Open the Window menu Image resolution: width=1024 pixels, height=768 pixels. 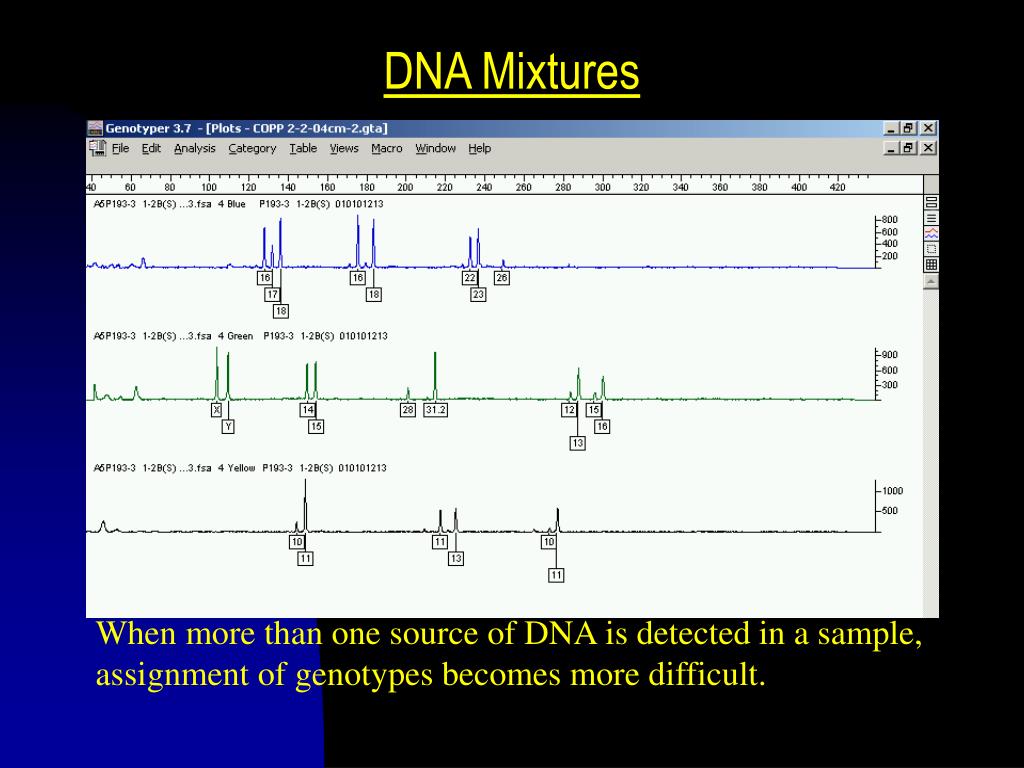click(436, 149)
